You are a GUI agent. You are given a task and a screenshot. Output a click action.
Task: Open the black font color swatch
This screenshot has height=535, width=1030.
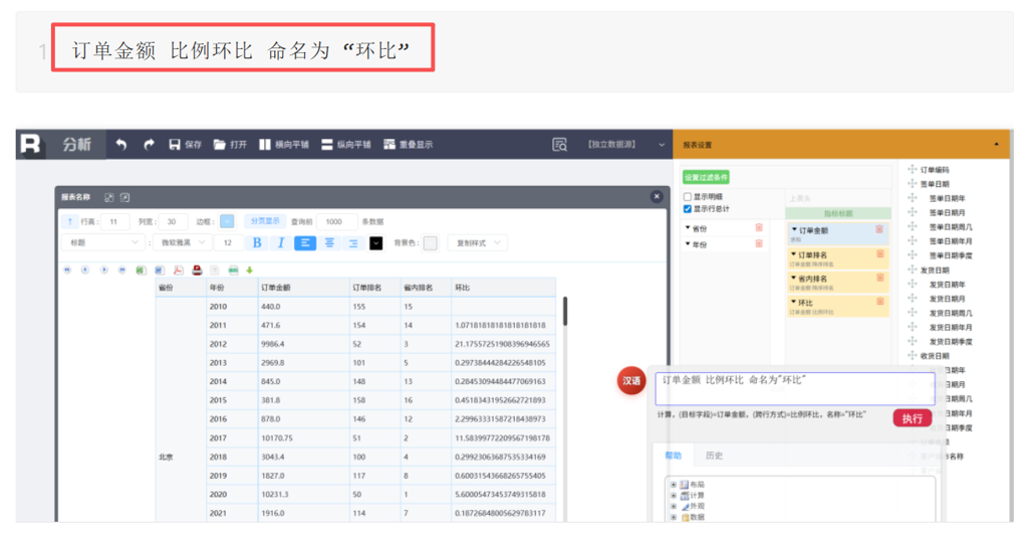[376, 242]
